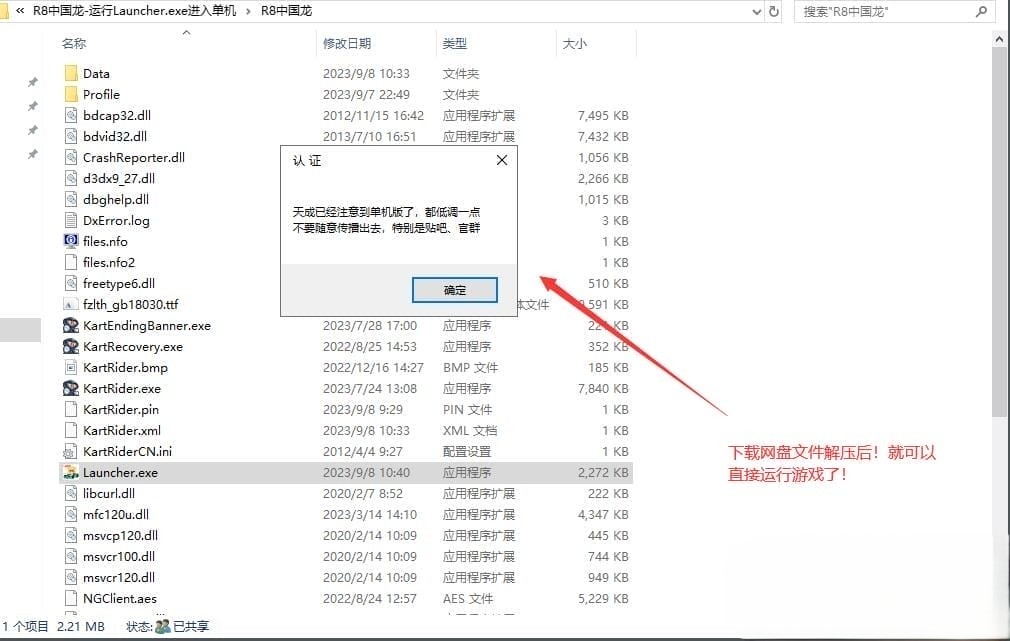The height and width of the screenshot is (641, 1010).
Task: Click the 配置设置 type cell
Action: point(466,452)
